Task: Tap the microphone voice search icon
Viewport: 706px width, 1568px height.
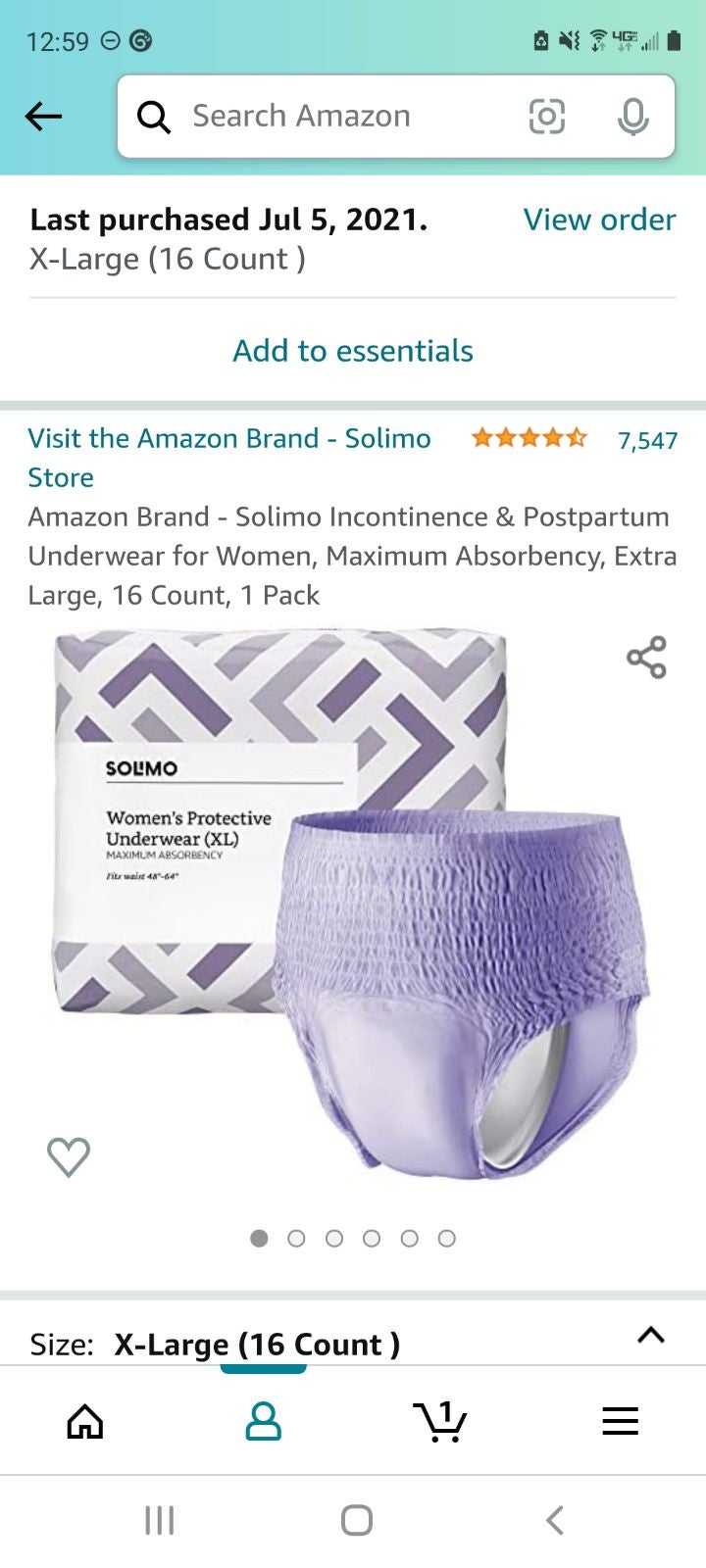Action: tap(633, 117)
